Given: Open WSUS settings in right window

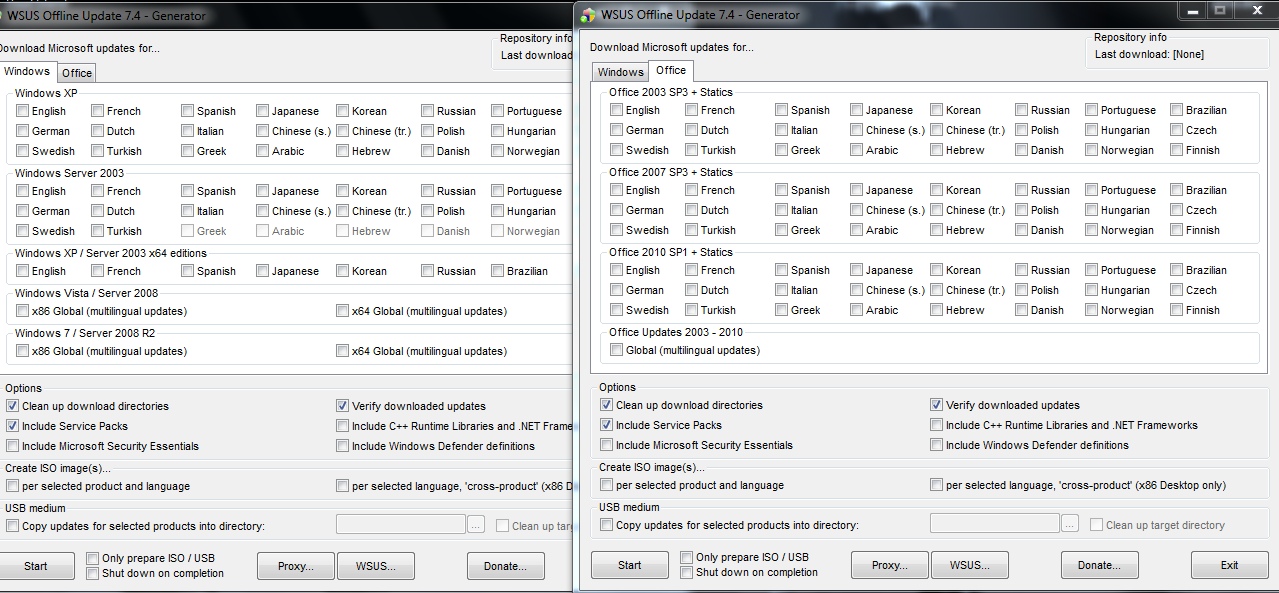Looking at the screenshot, I should (970, 565).
